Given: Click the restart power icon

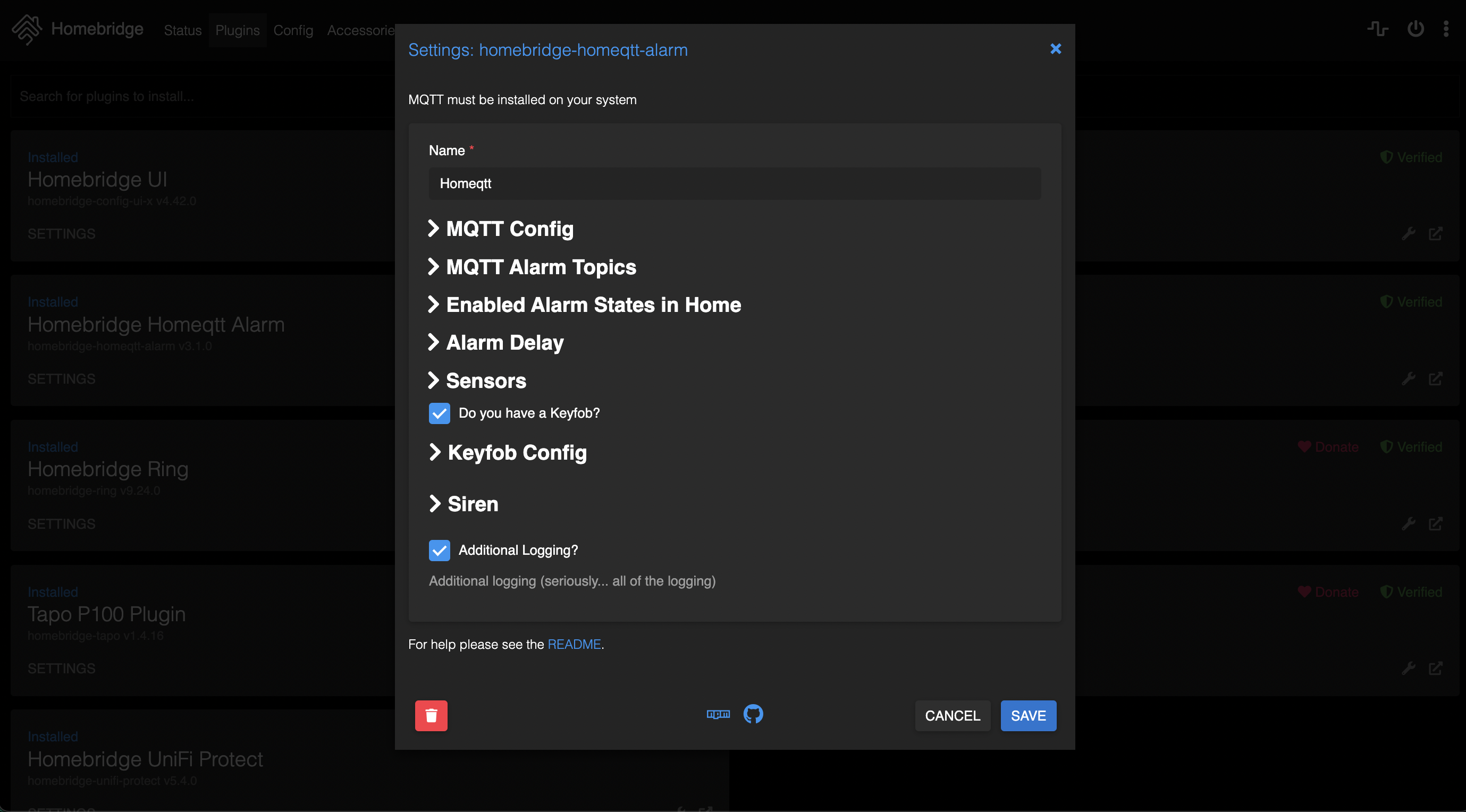Looking at the screenshot, I should click(x=1416, y=29).
